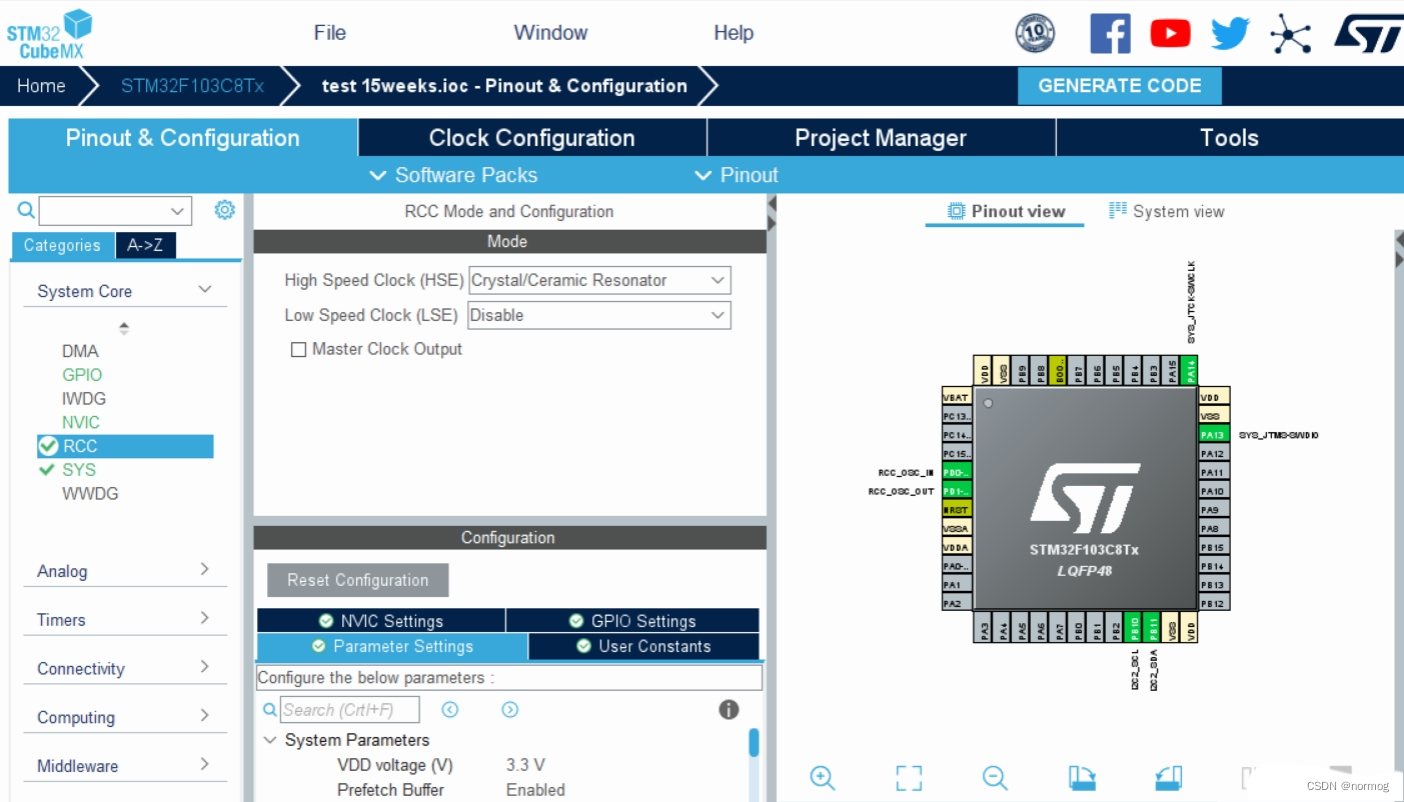The width and height of the screenshot is (1404, 802).
Task: Switch to Project Manager tab
Action: point(881,138)
